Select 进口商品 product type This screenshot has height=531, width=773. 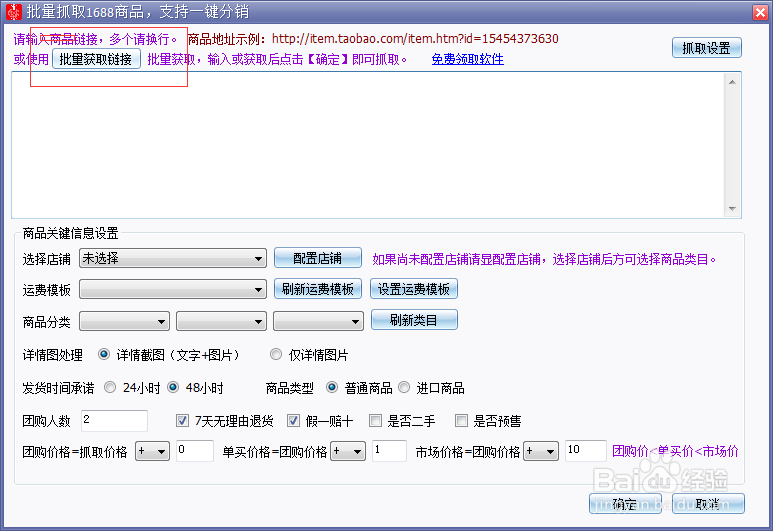(404, 388)
